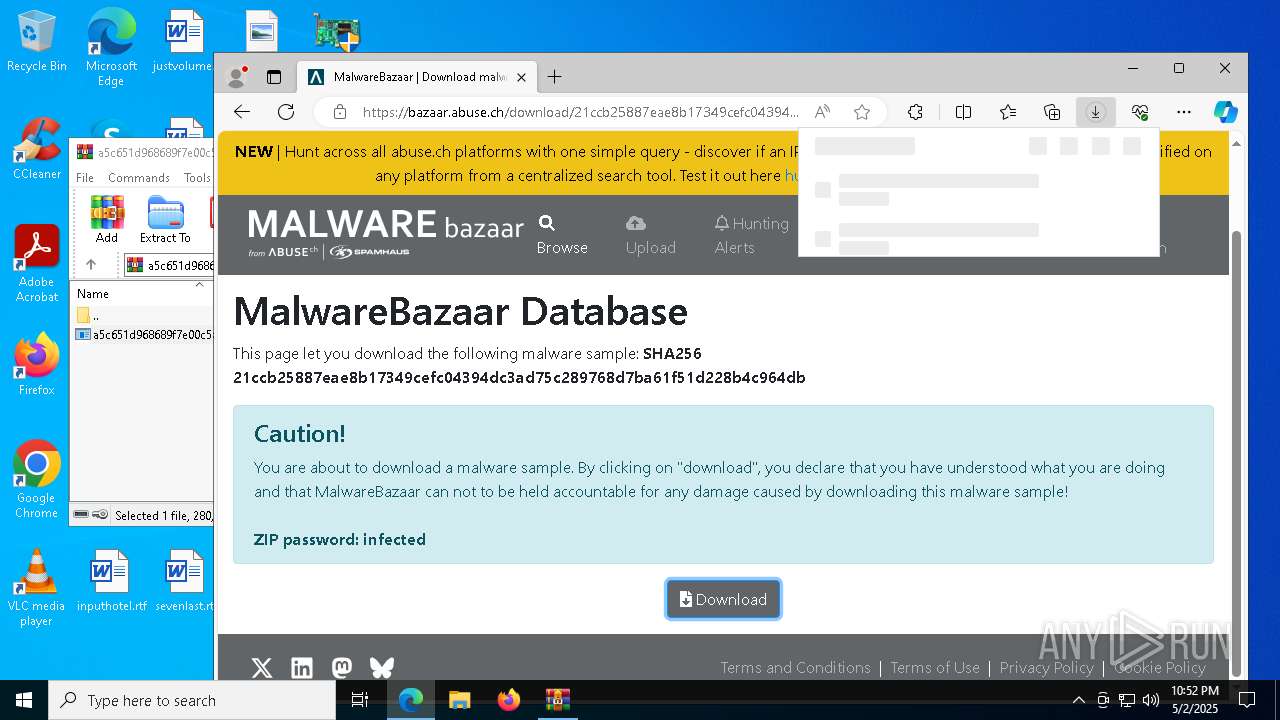This screenshot has width=1280, height=720.
Task: Open Copilot sidebar in Edge
Action: coord(1226,112)
